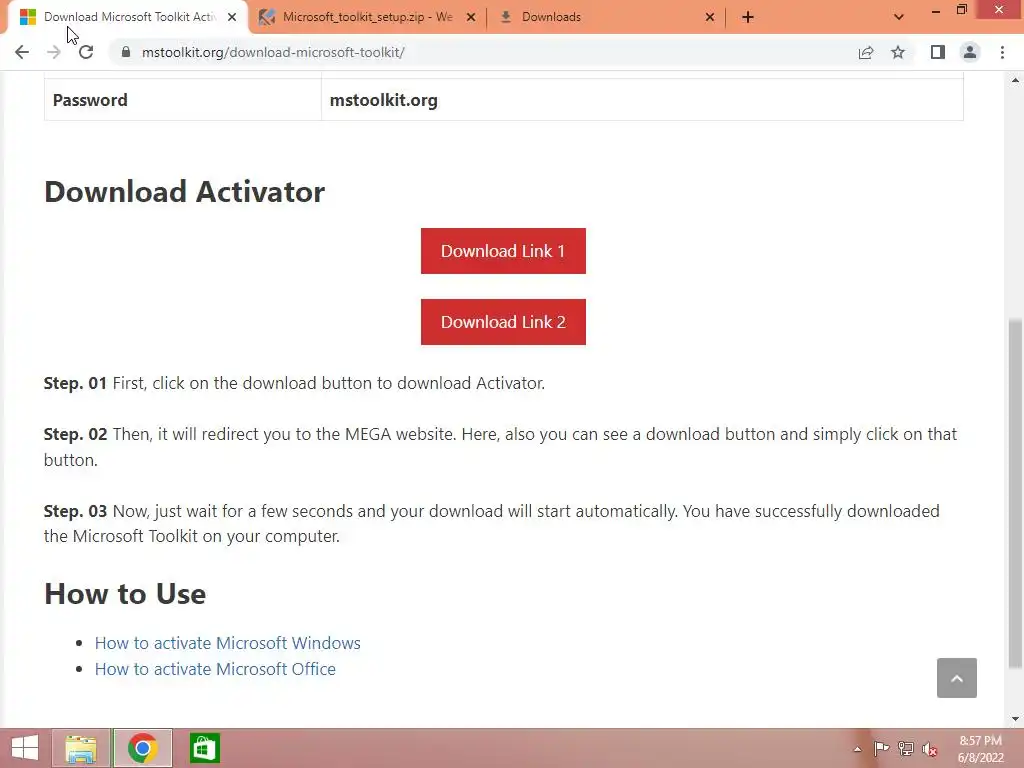This screenshot has width=1024, height=768.
Task: Click Download Link 1 button
Action: coord(503,251)
